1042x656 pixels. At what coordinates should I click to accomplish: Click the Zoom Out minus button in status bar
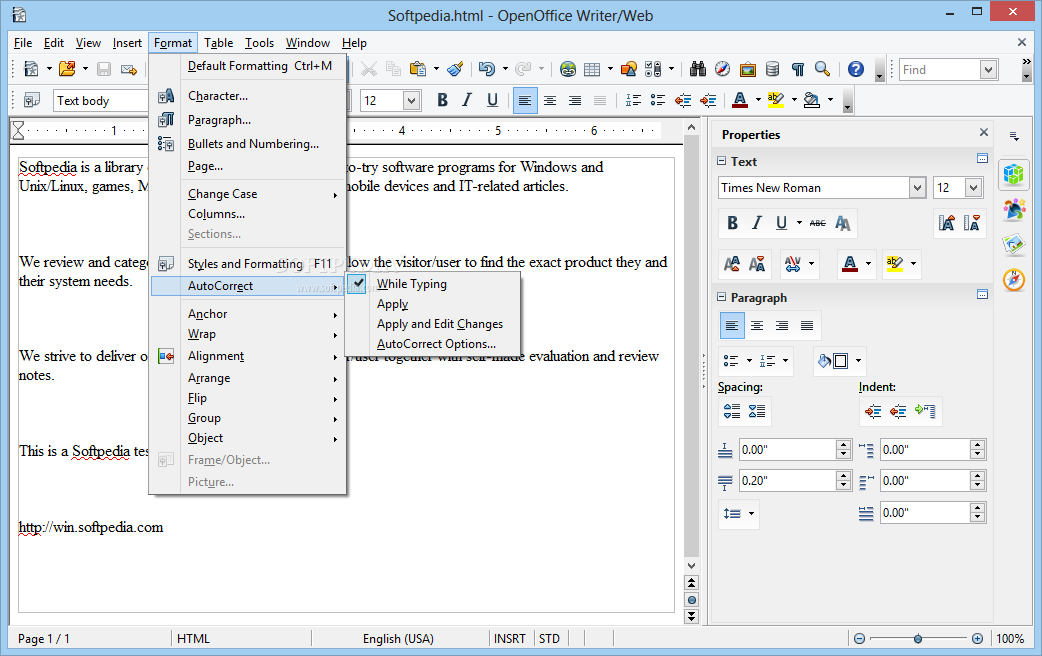point(859,639)
